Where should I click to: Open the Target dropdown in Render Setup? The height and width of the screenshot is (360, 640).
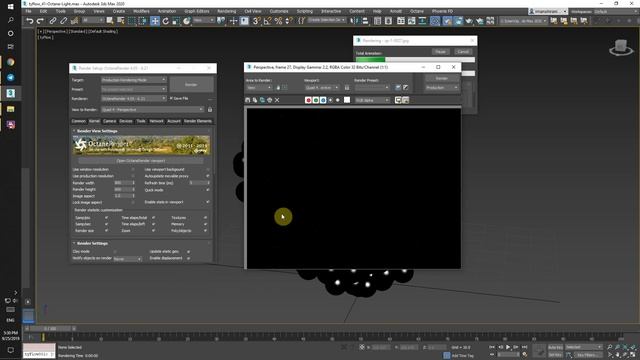[x=133, y=80]
